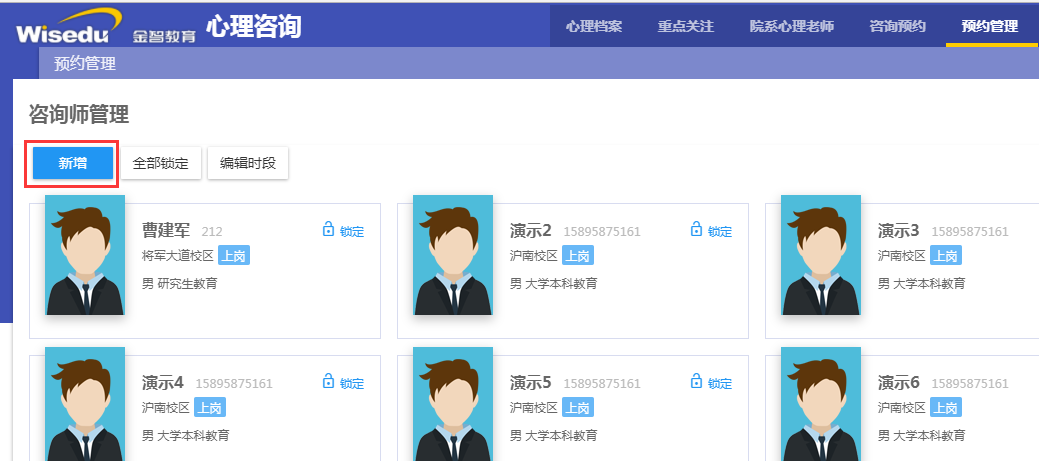Screen dimensions: 1039x461
Task: Click 上岗 badge on 曹建军 card
Action: pos(234,256)
